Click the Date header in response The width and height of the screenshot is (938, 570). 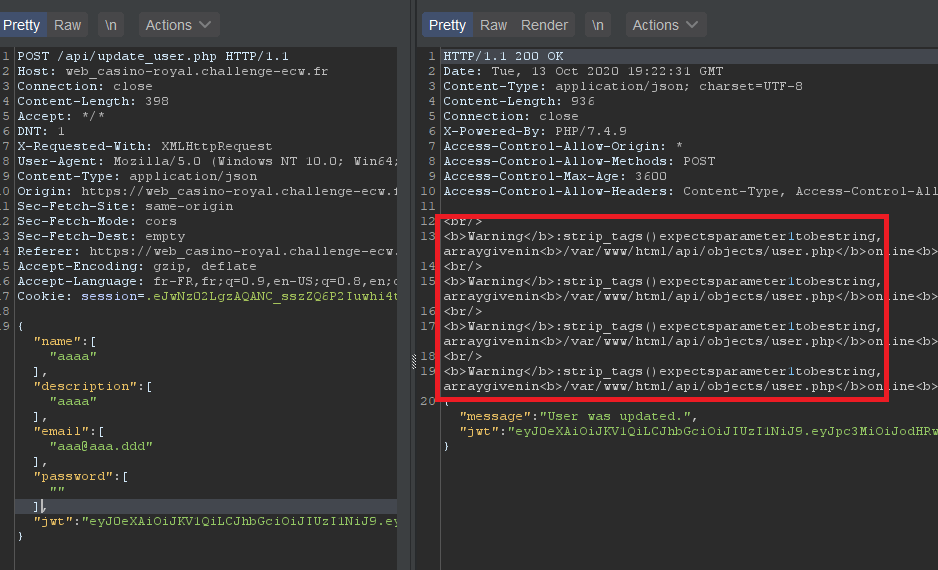(583, 71)
